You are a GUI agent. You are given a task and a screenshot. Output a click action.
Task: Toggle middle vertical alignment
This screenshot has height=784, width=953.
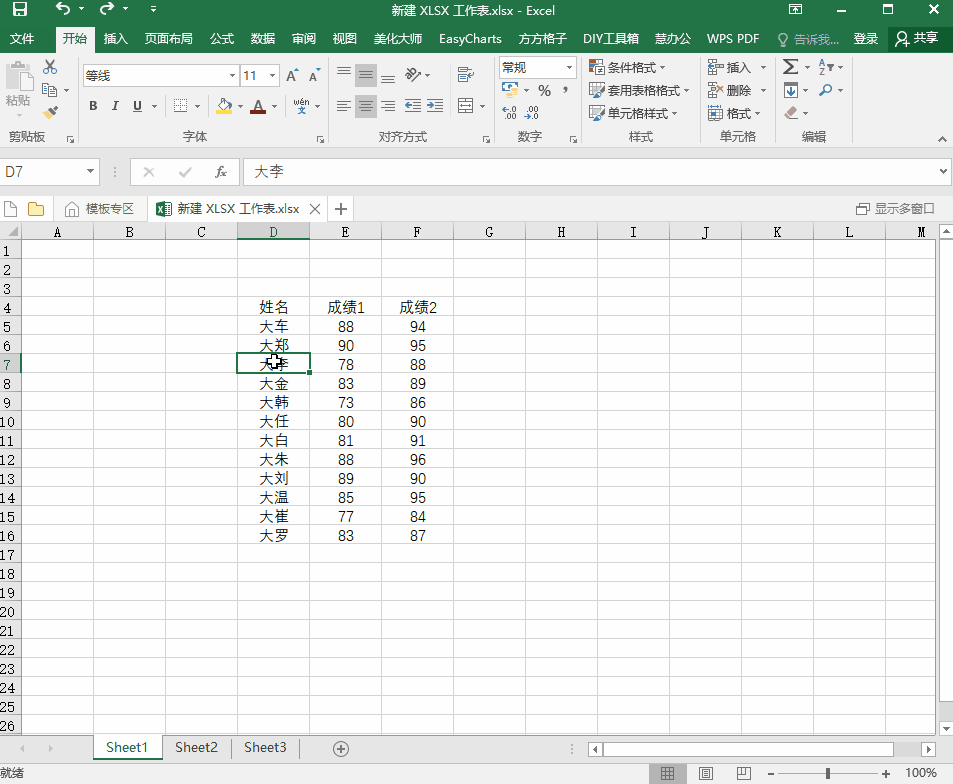click(366, 75)
